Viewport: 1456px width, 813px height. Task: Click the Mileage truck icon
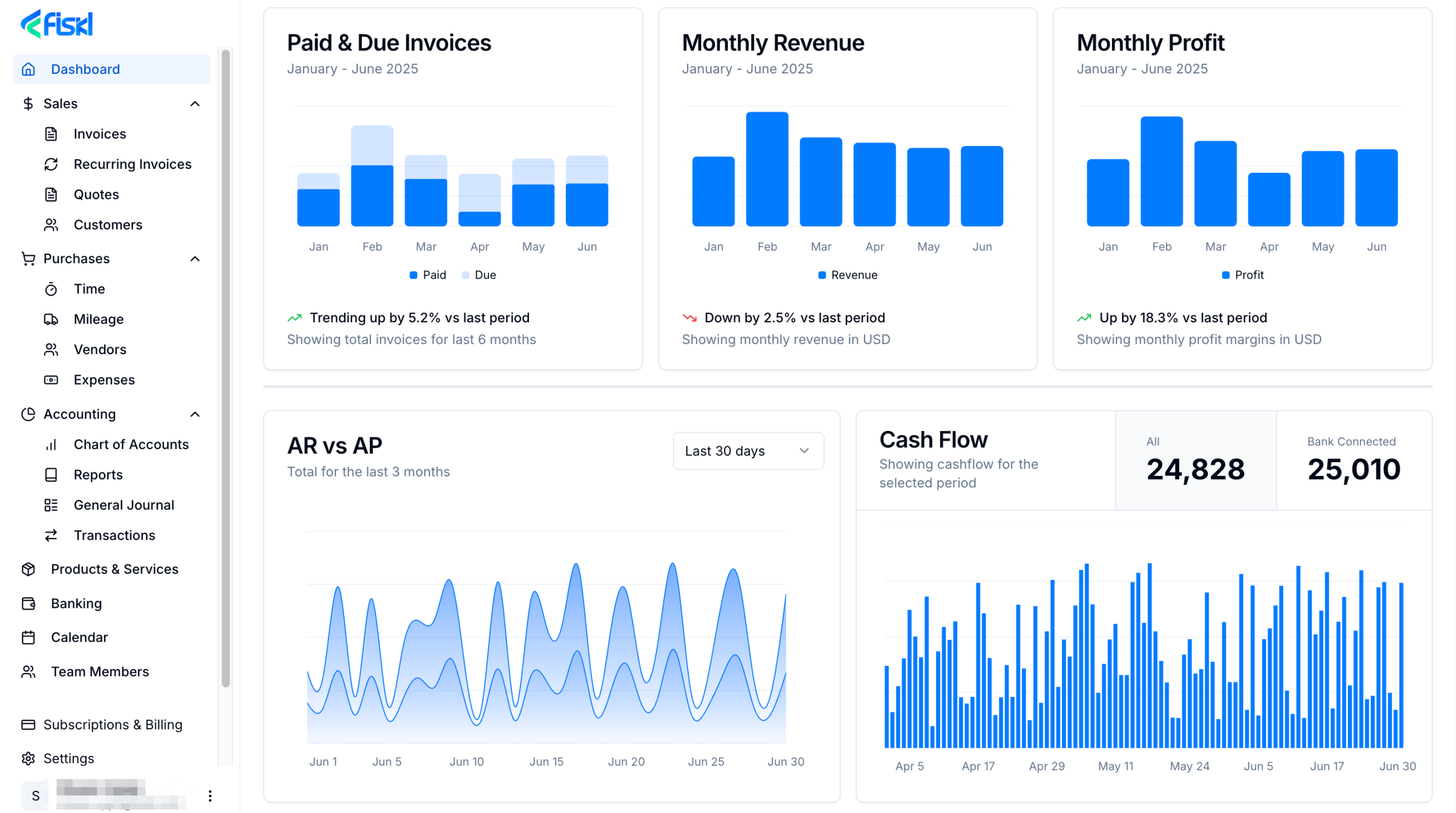click(x=51, y=319)
